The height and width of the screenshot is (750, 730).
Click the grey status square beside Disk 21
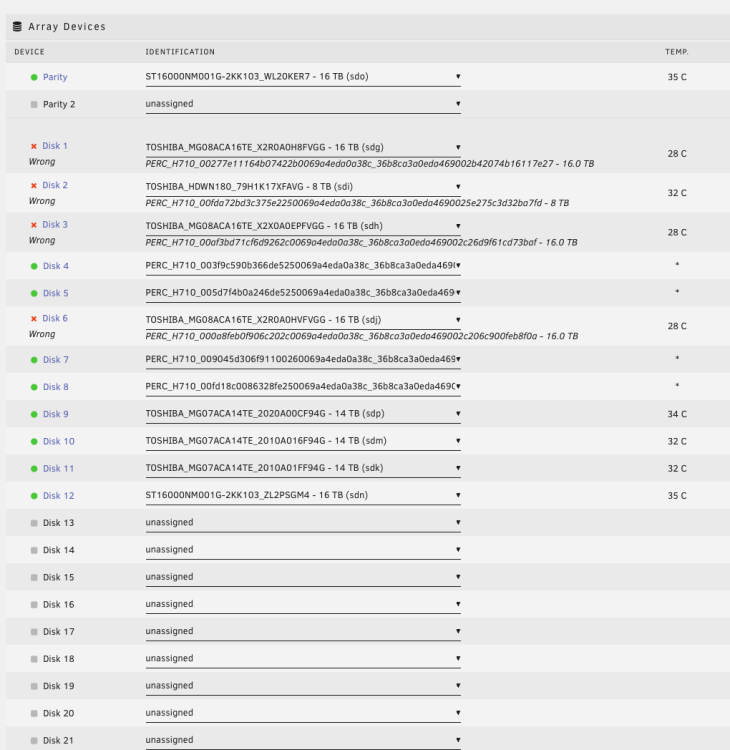34,740
